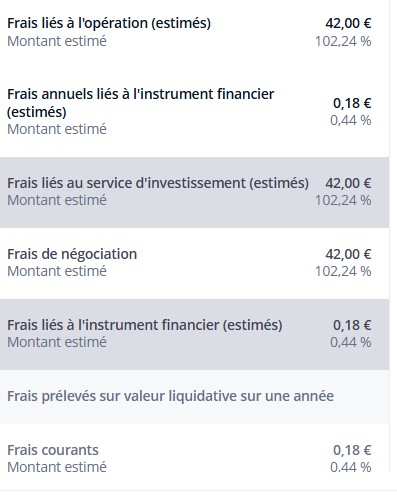Select the Frais de négociation label
The image size is (397, 501).
point(72,254)
